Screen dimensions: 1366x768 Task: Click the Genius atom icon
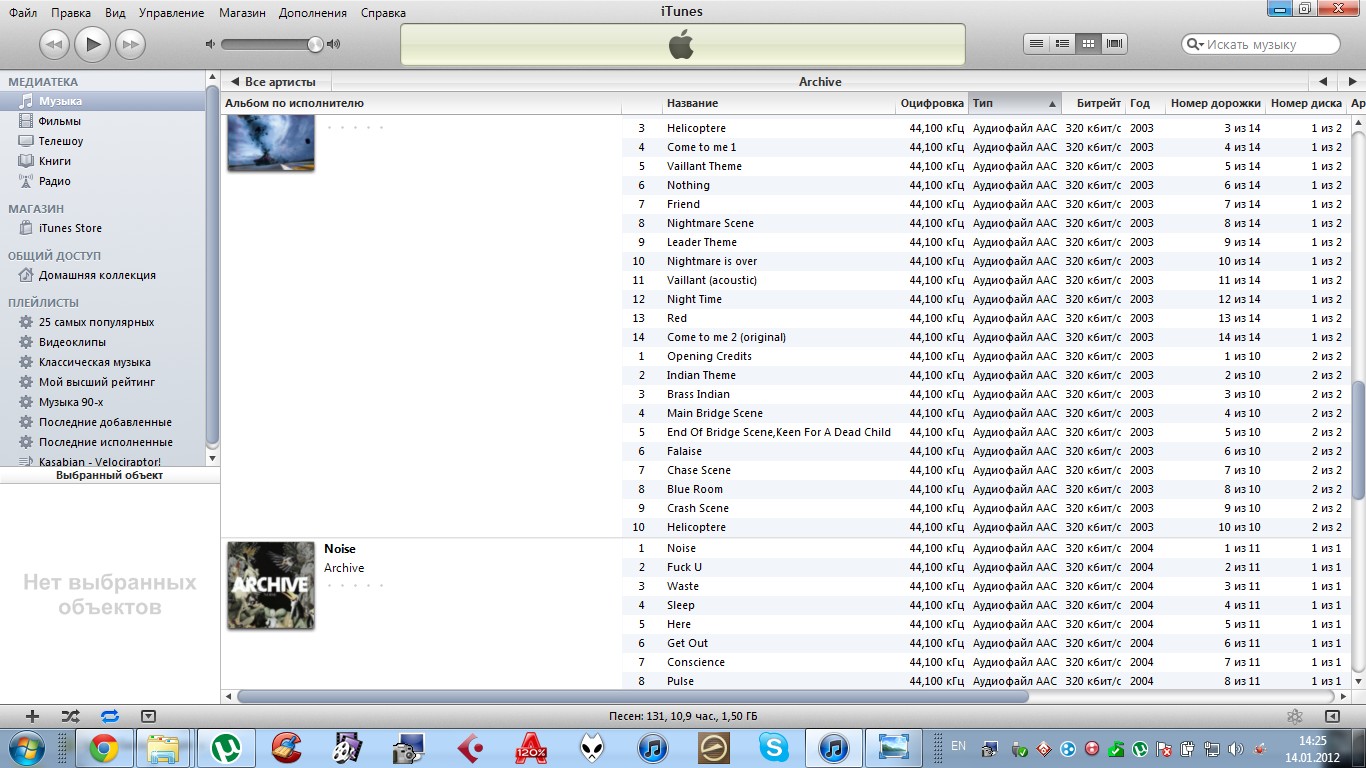[x=1294, y=716]
